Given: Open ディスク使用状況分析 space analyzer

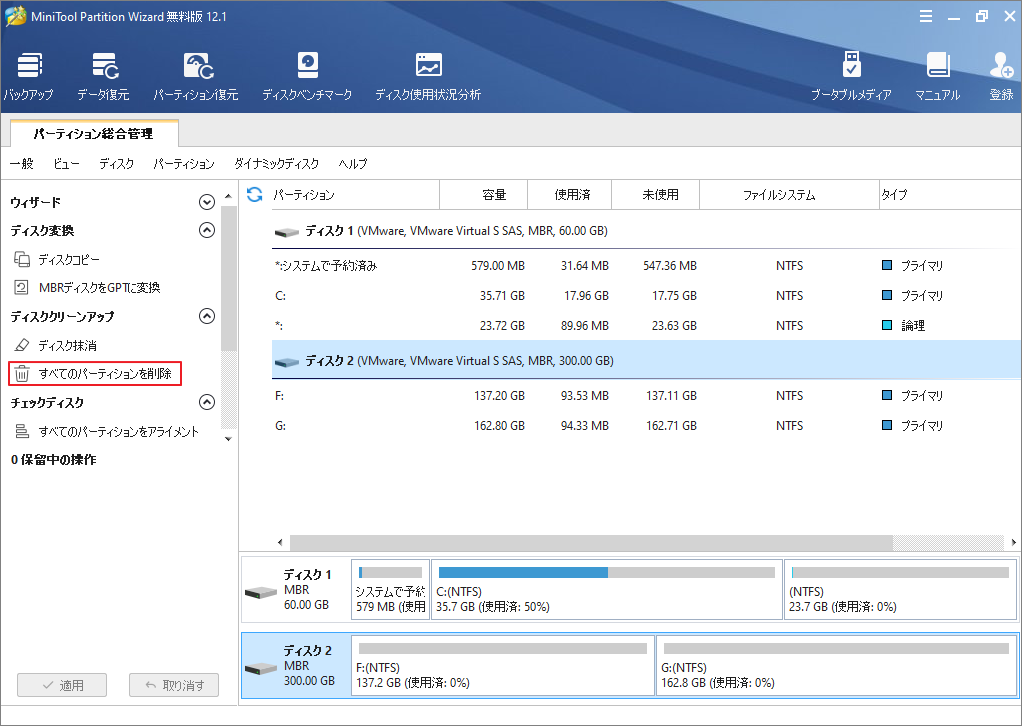Looking at the screenshot, I should [428, 76].
